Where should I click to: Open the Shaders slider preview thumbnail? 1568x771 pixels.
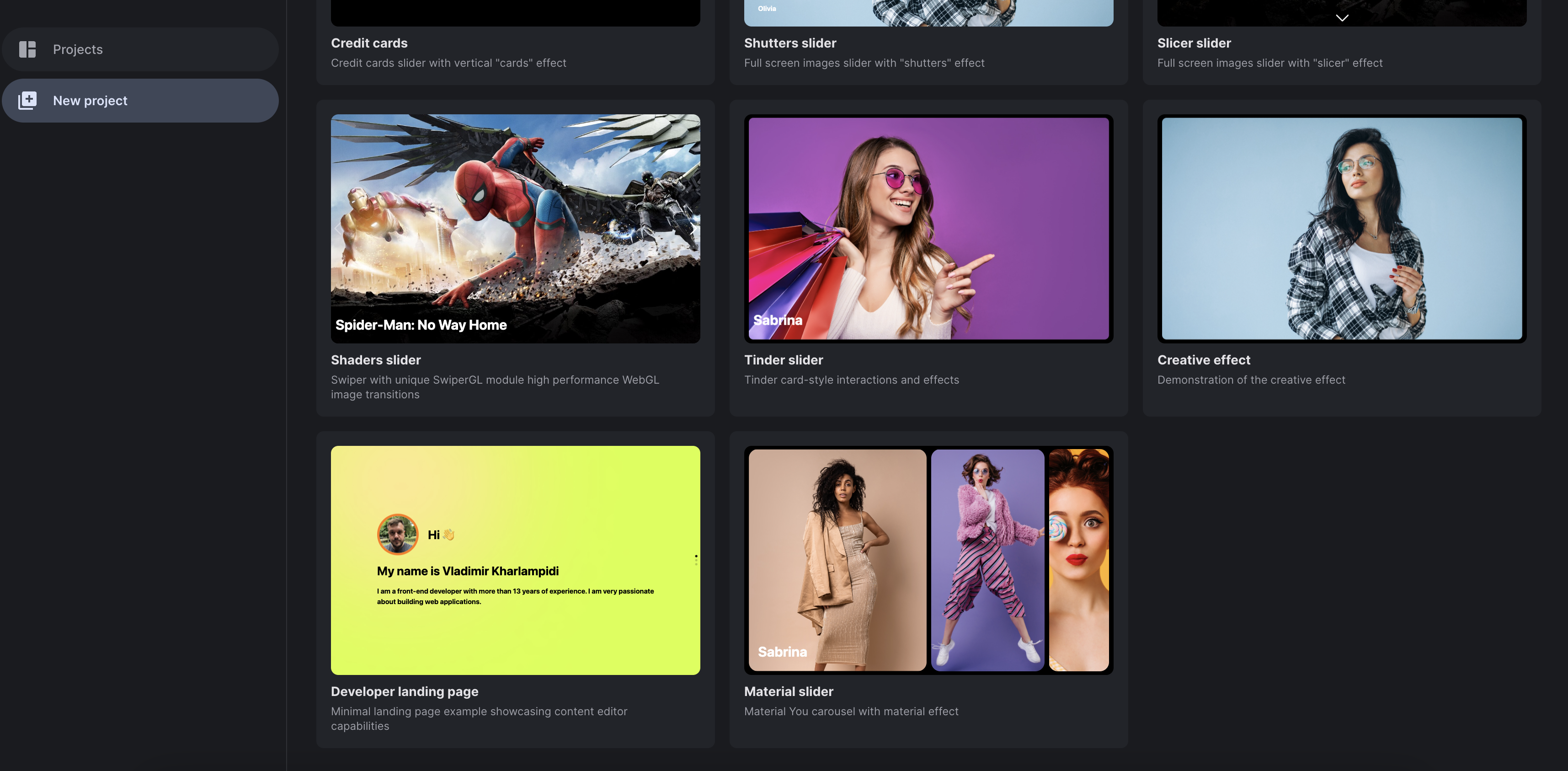pyautogui.click(x=515, y=228)
